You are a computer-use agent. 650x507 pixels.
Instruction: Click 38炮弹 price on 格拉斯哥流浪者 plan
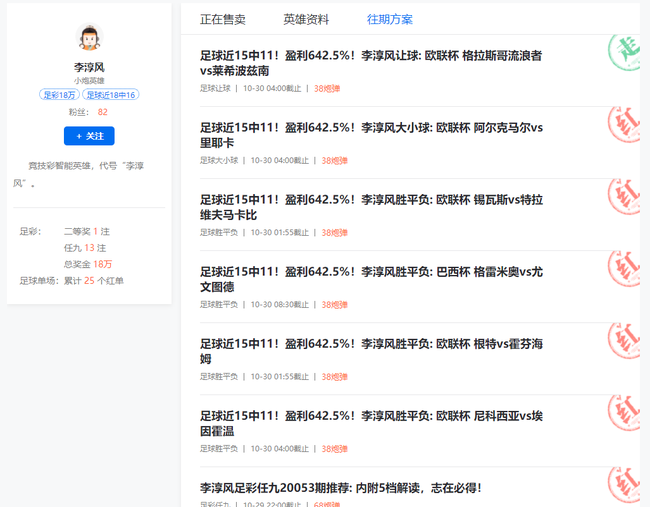click(327, 88)
